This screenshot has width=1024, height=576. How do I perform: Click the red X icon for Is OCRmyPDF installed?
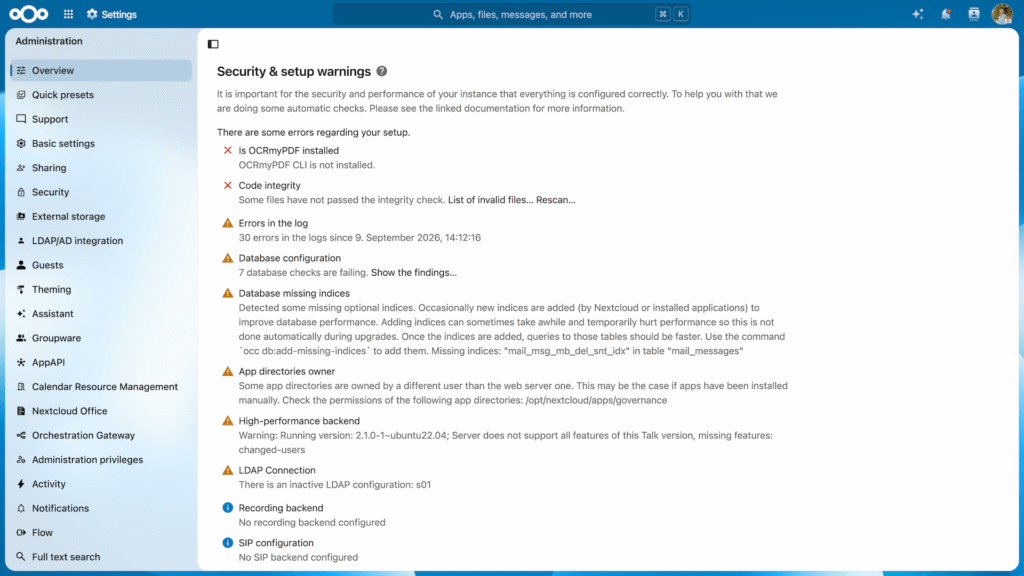pos(227,150)
